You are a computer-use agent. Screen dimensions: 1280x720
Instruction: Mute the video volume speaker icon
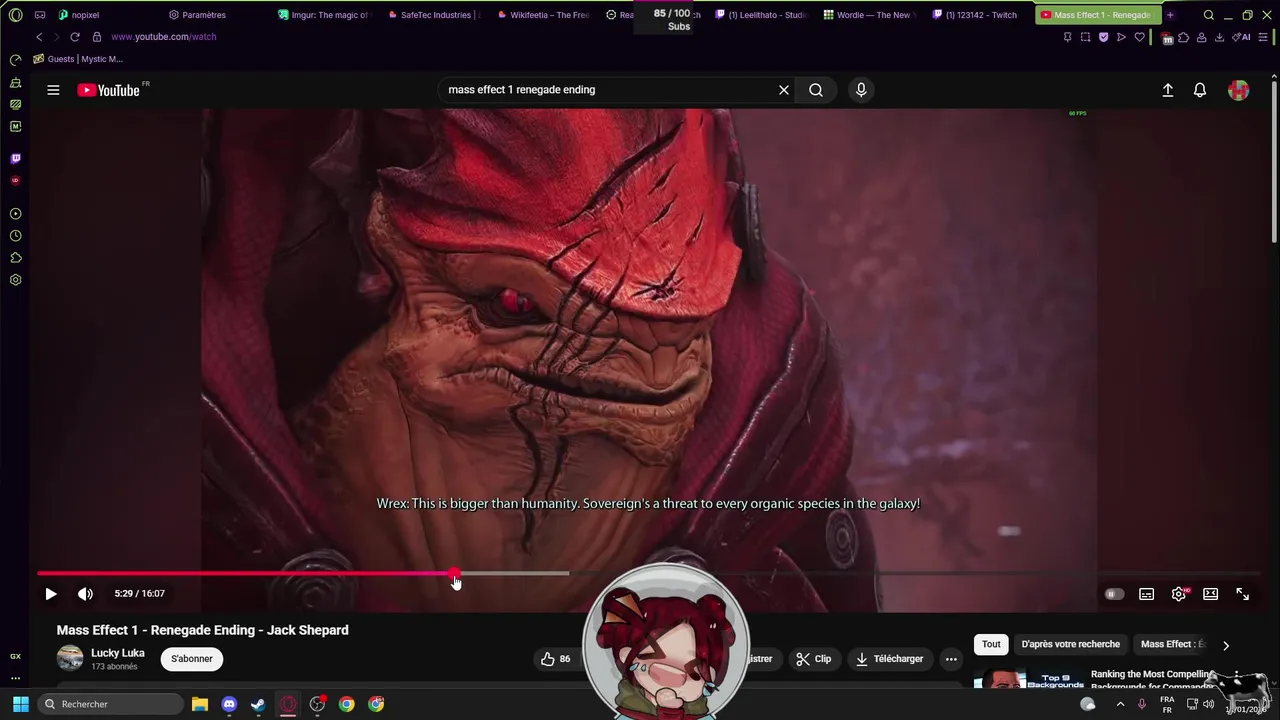[x=85, y=594]
